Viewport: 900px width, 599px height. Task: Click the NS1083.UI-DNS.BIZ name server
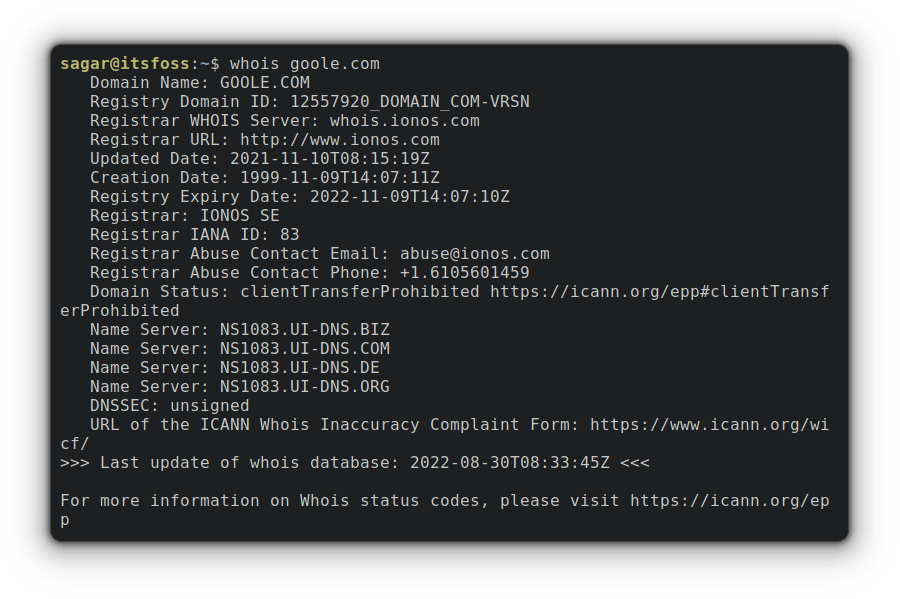coord(305,330)
